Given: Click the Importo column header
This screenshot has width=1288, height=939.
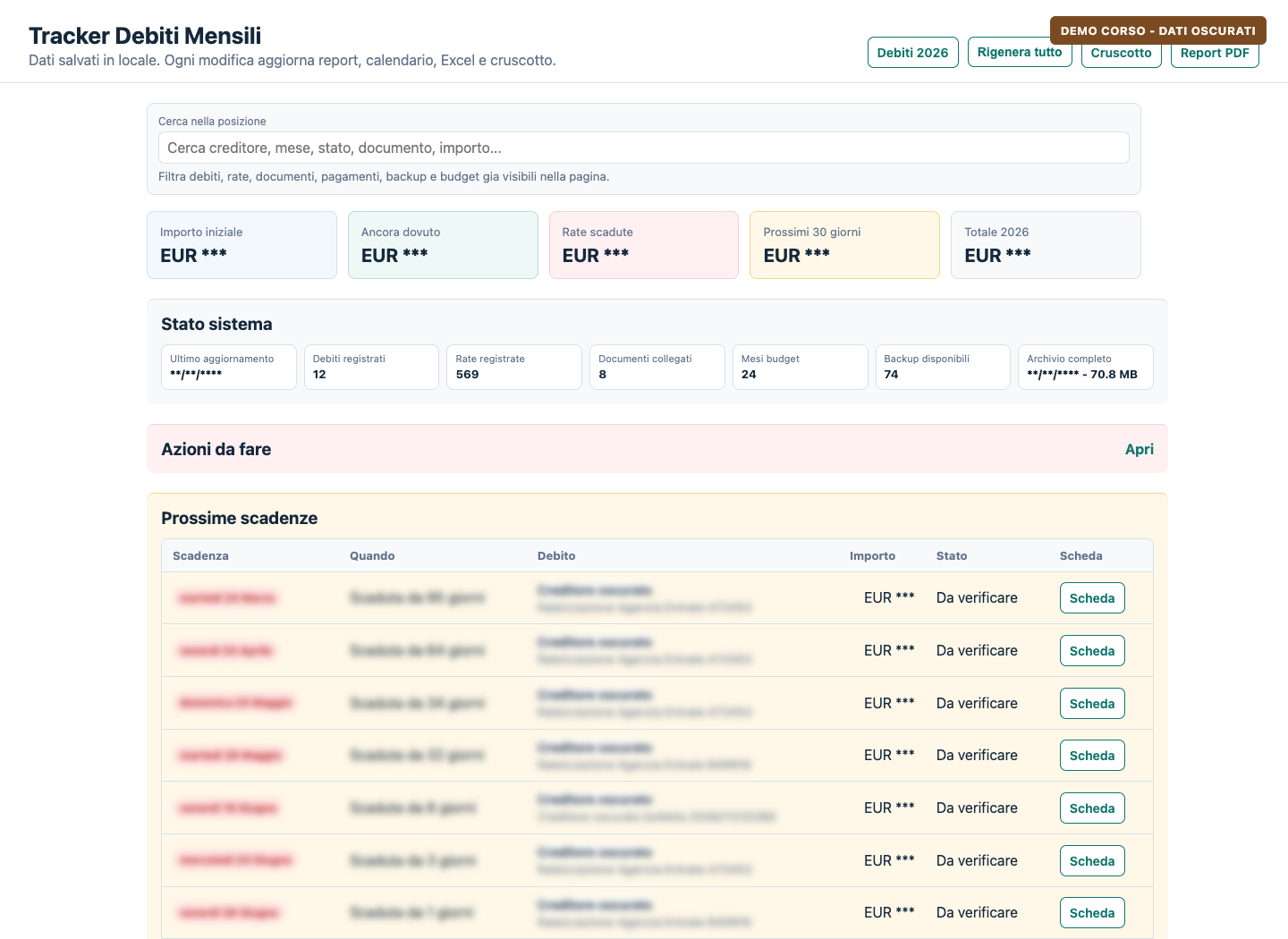Looking at the screenshot, I should (872, 555).
